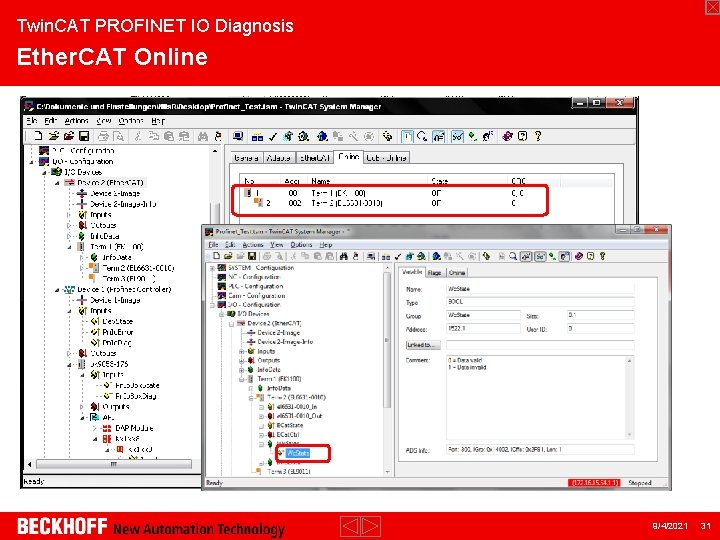The image size is (720, 540).
Task: Click binoculars Find icon in back window toolbar
Action: (202, 136)
